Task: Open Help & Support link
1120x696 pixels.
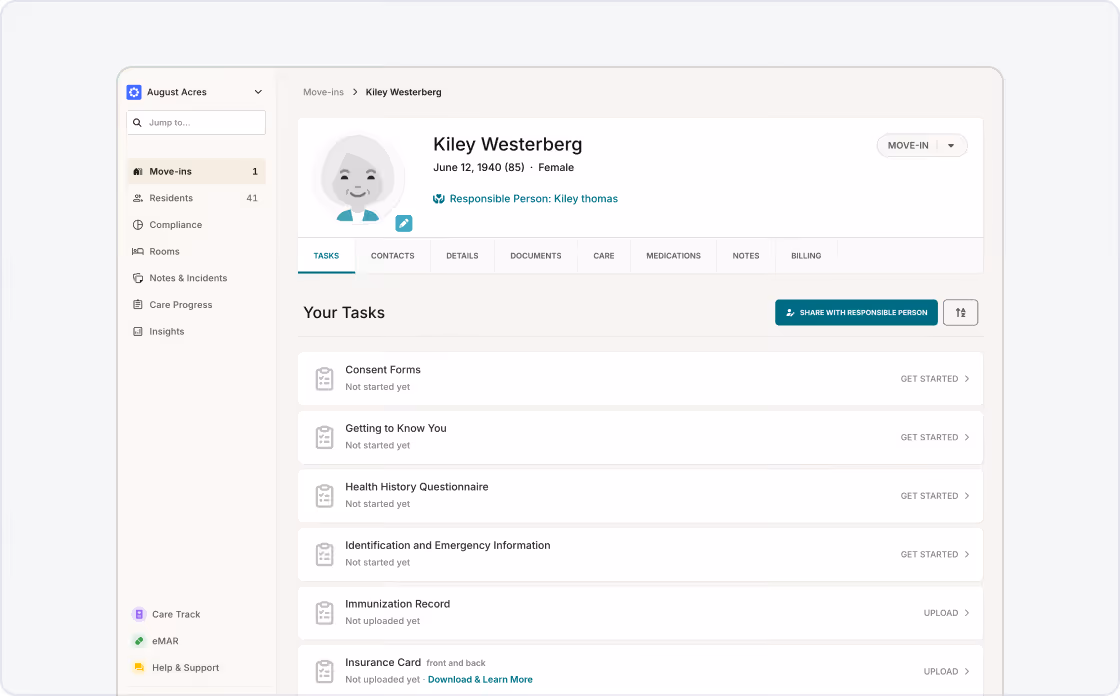Action: (186, 667)
